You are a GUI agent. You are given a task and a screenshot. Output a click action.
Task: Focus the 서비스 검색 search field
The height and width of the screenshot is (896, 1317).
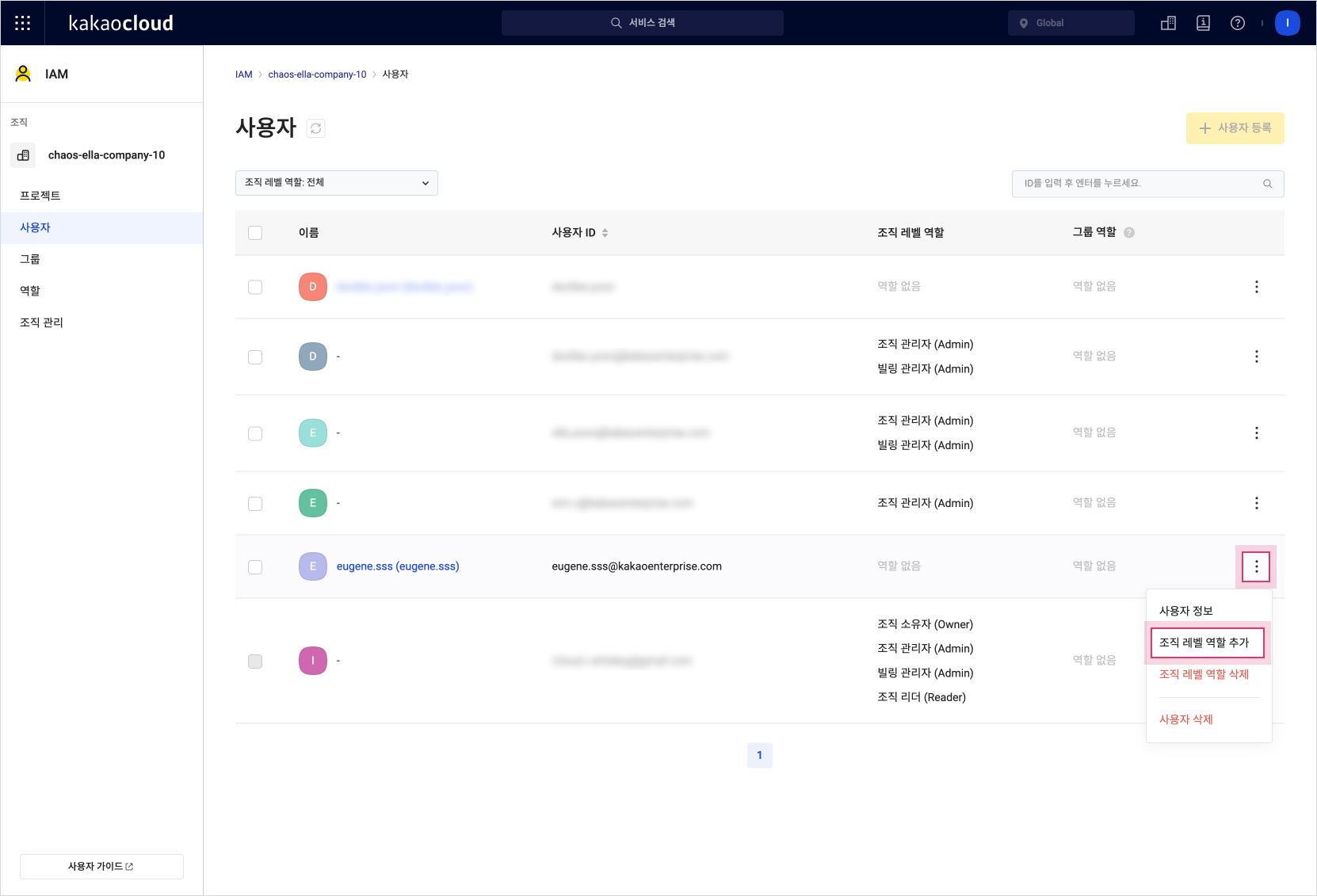pos(643,23)
